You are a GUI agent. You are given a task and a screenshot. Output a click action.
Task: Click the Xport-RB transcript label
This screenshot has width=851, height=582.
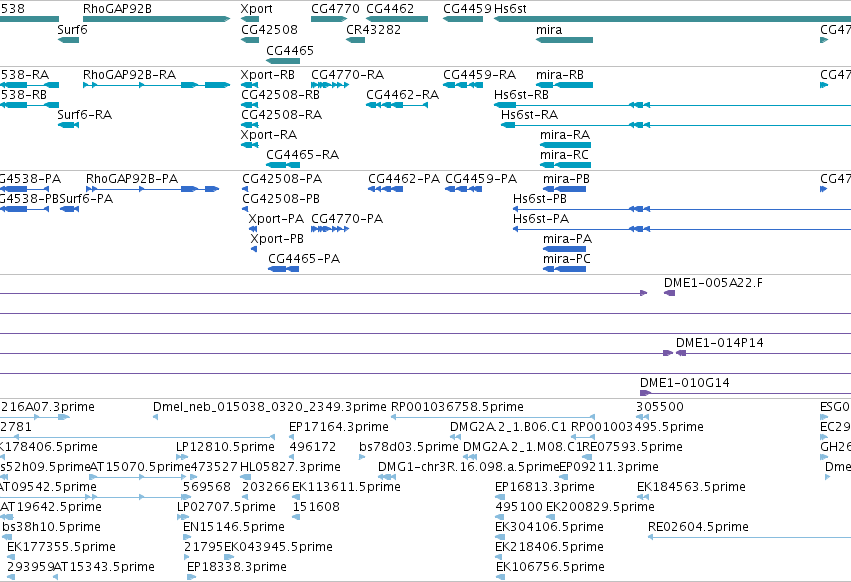tap(268, 74)
